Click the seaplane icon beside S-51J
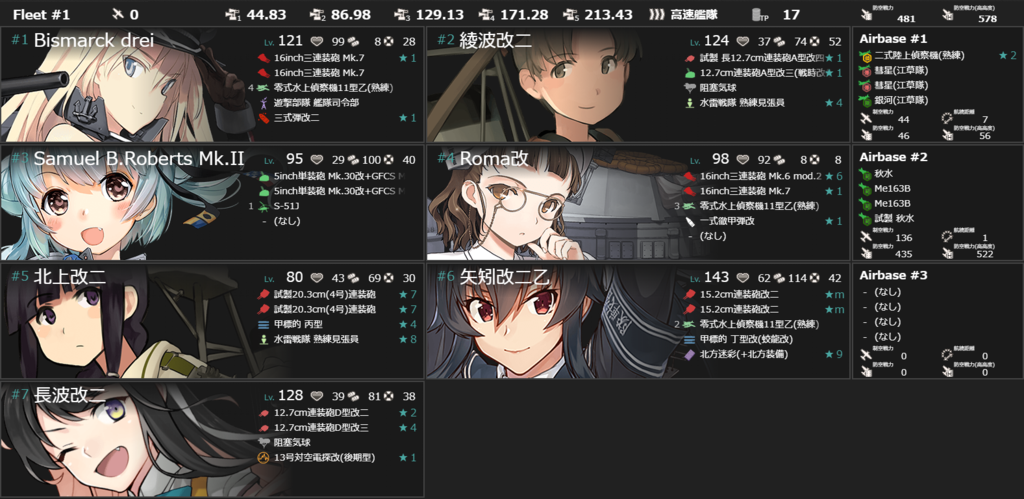 263,206
